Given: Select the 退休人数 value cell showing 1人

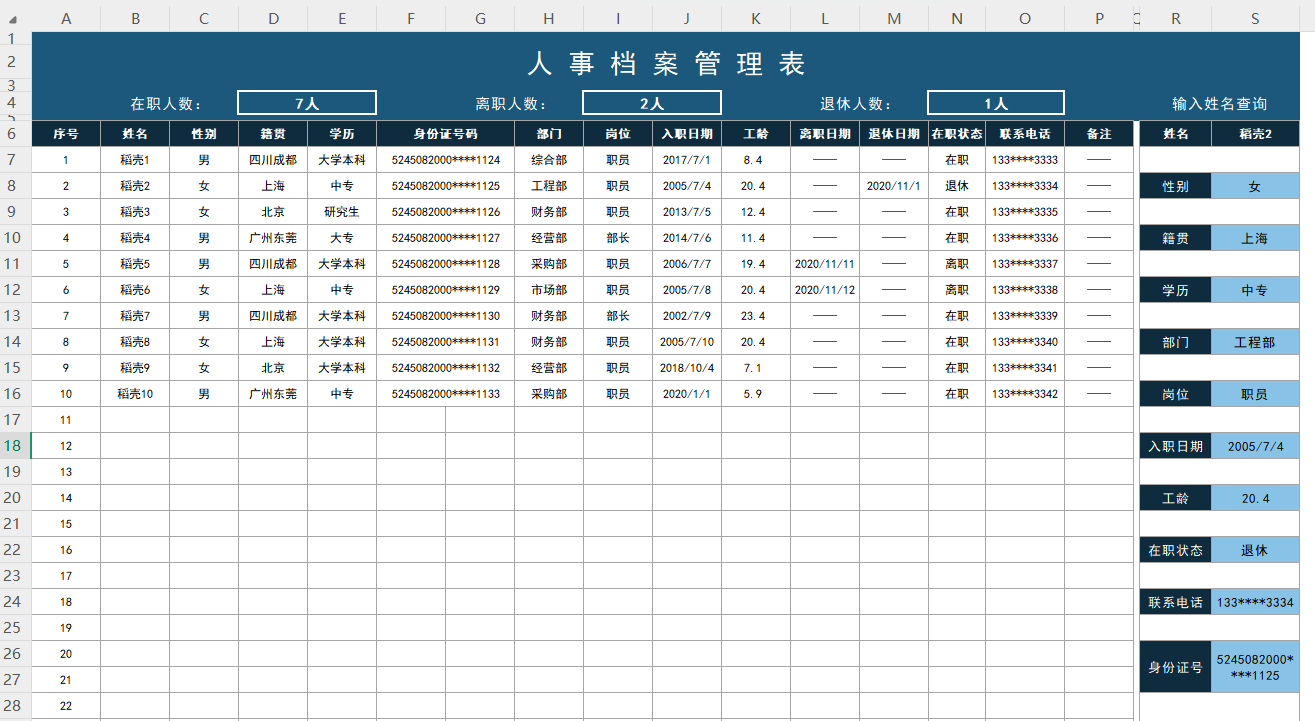Looking at the screenshot, I should [995, 102].
